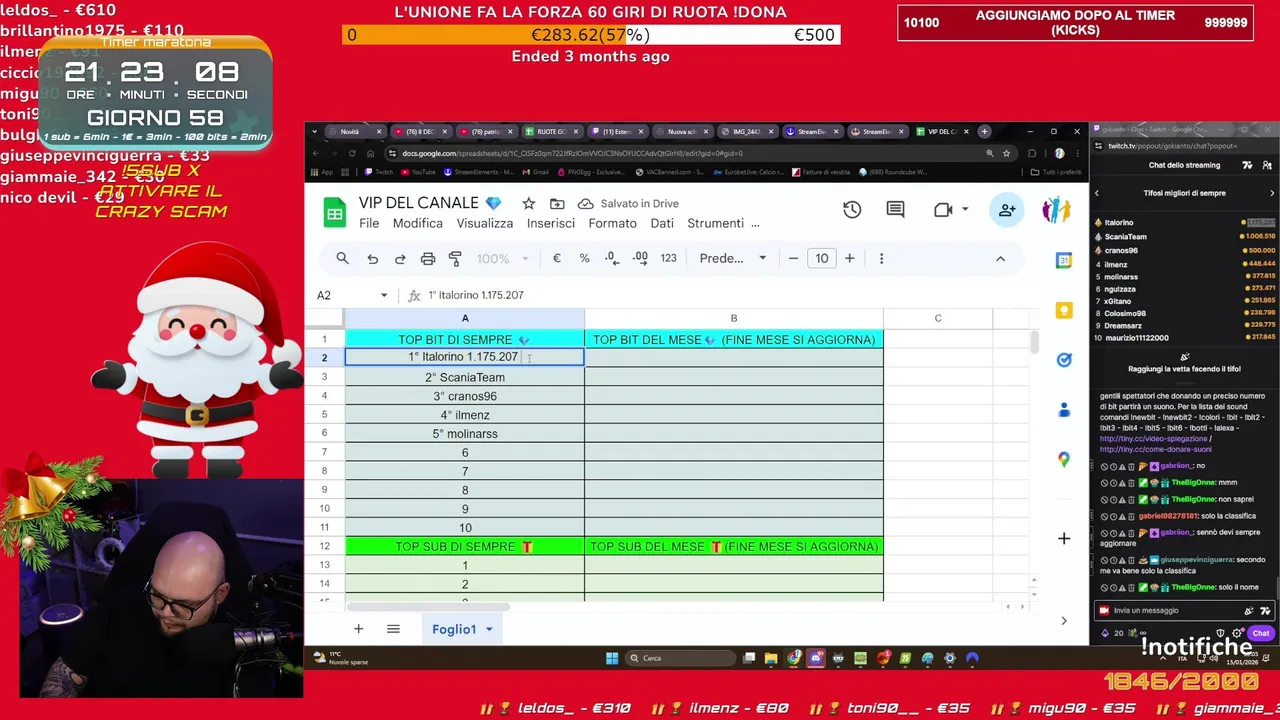Screen dimensions: 1280x720
Task: Open Google Tasks in side panel
Action: click(1064, 360)
